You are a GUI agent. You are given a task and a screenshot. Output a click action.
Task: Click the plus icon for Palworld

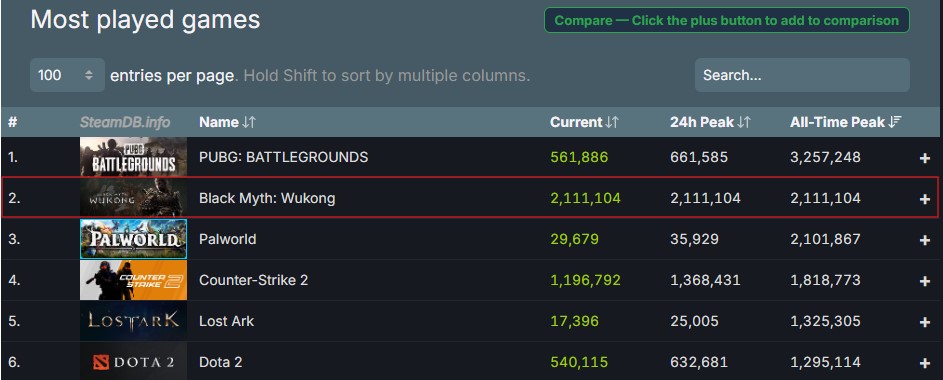(x=924, y=240)
